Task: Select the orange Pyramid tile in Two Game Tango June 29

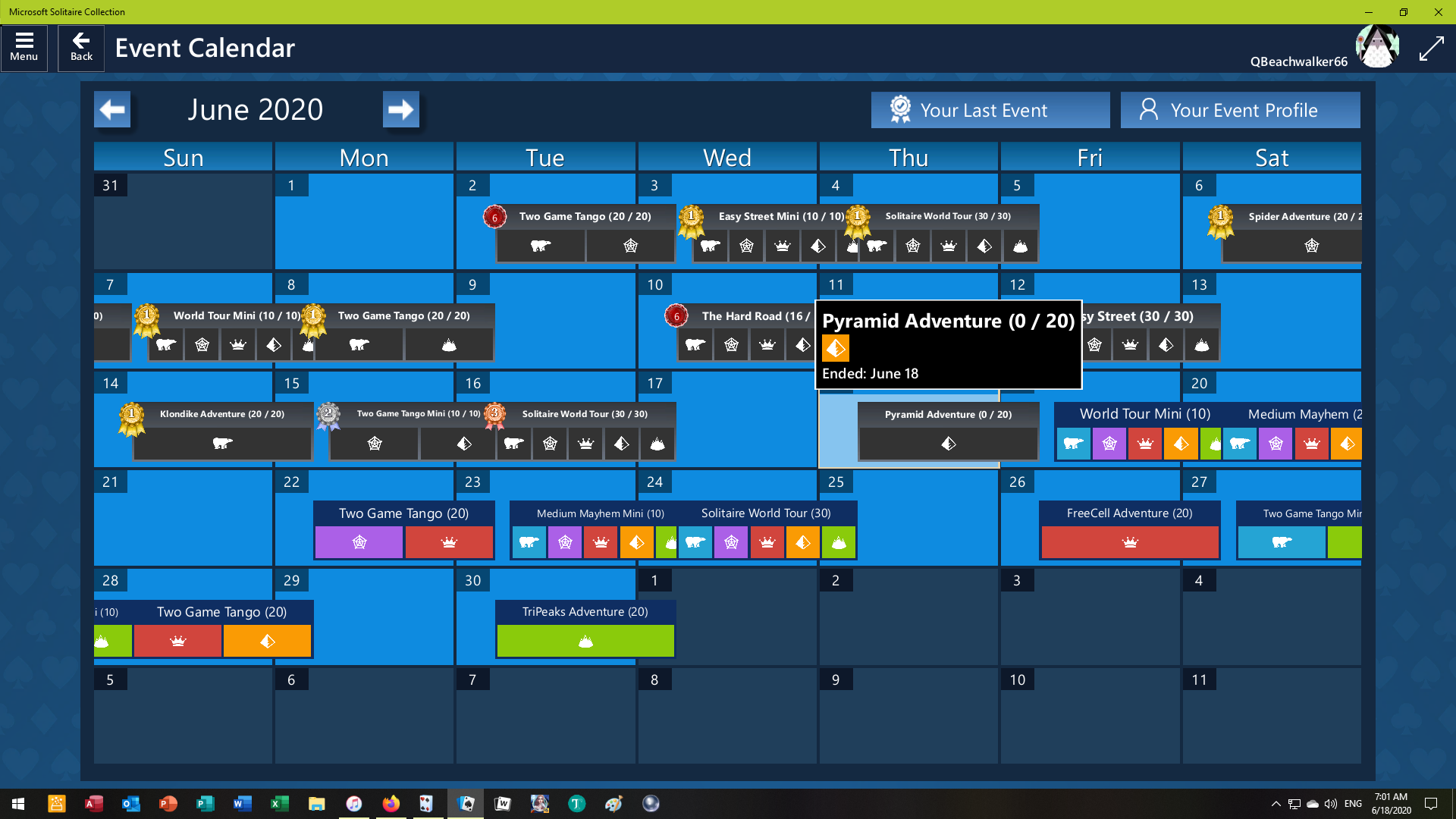Action: [267, 642]
